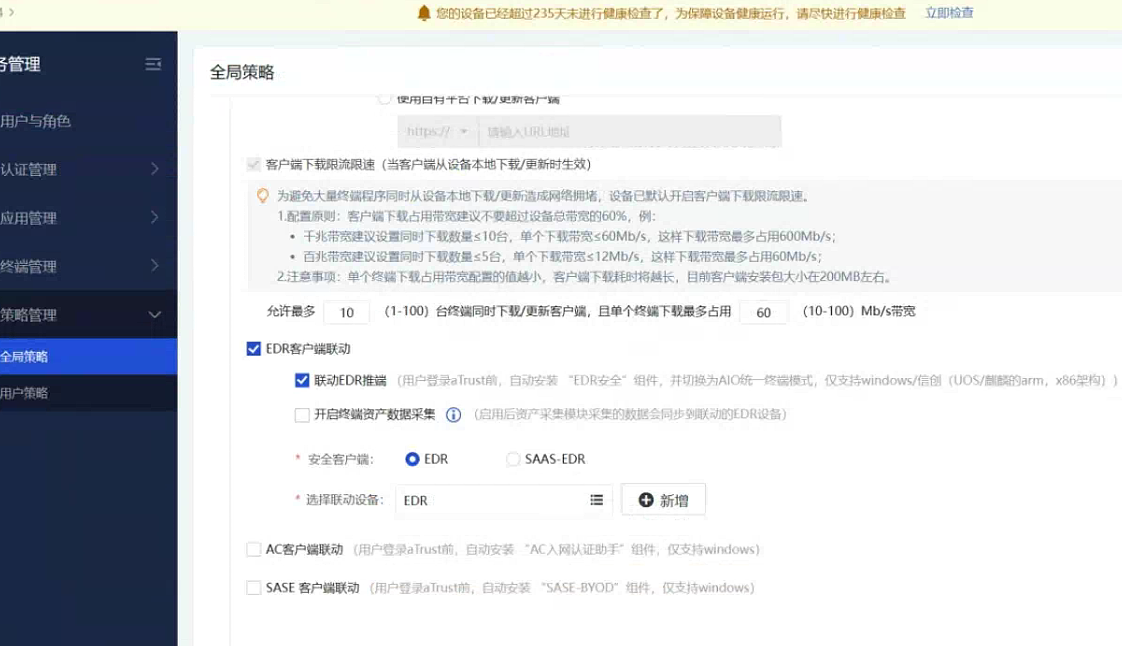Open the info tooltip beside 开启终端资产数据采集
This screenshot has height=646, width=1122.
tap(455, 415)
